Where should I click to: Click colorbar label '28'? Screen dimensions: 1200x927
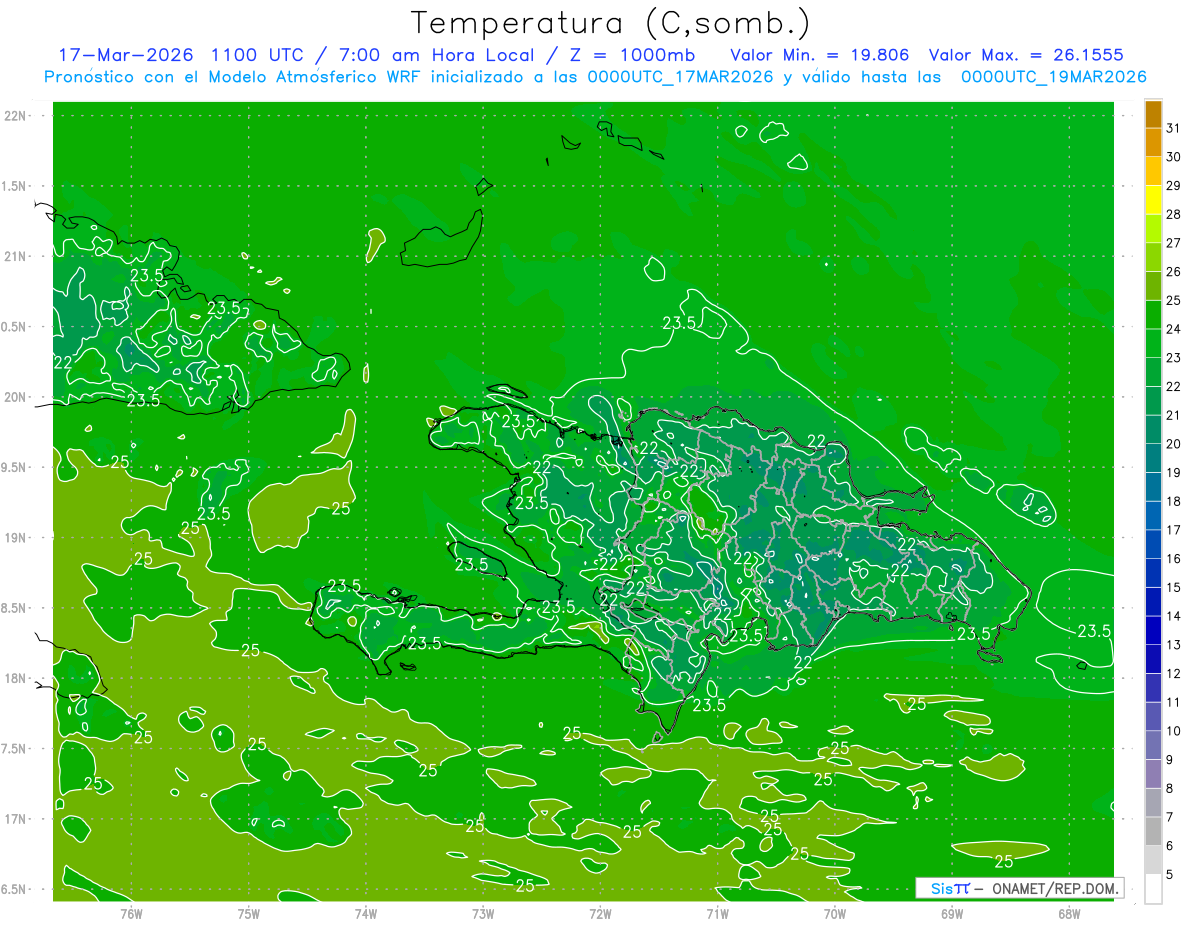coord(1174,214)
